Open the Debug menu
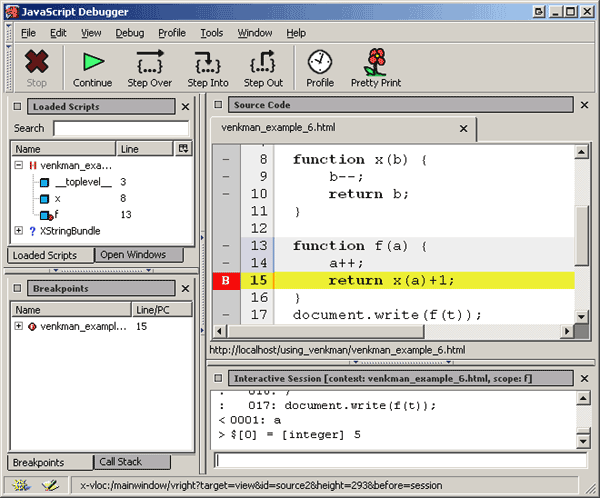Image resolution: width=600 pixels, height=498 pixels. point(130,33)
